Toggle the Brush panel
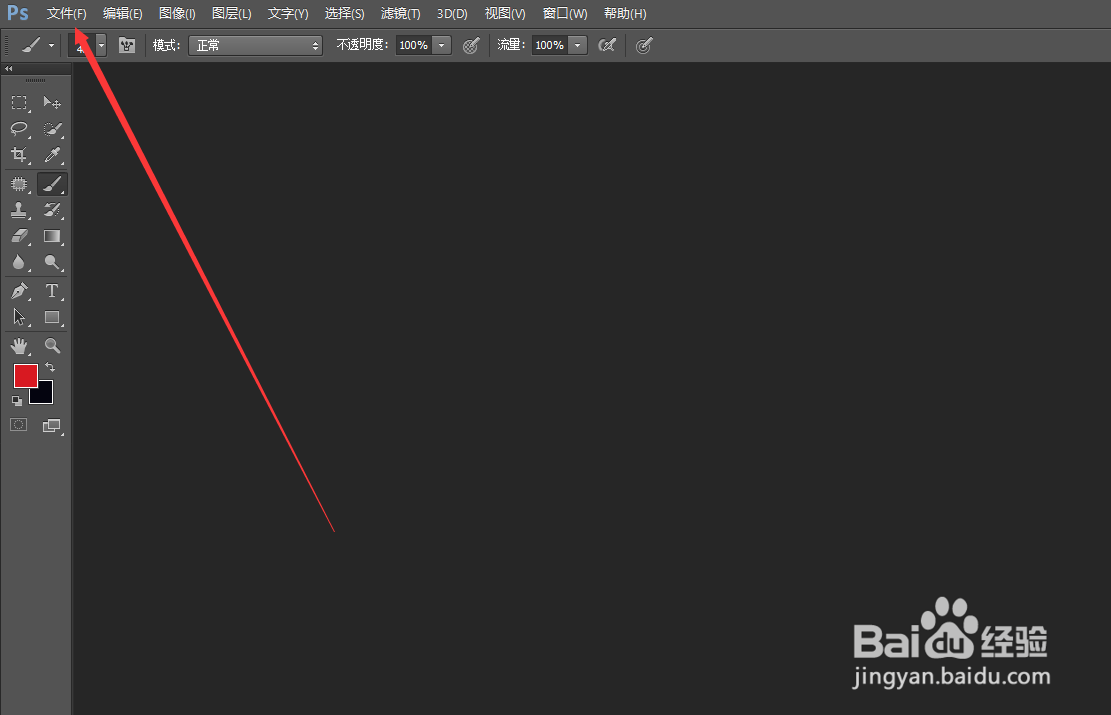 [127, 45]
